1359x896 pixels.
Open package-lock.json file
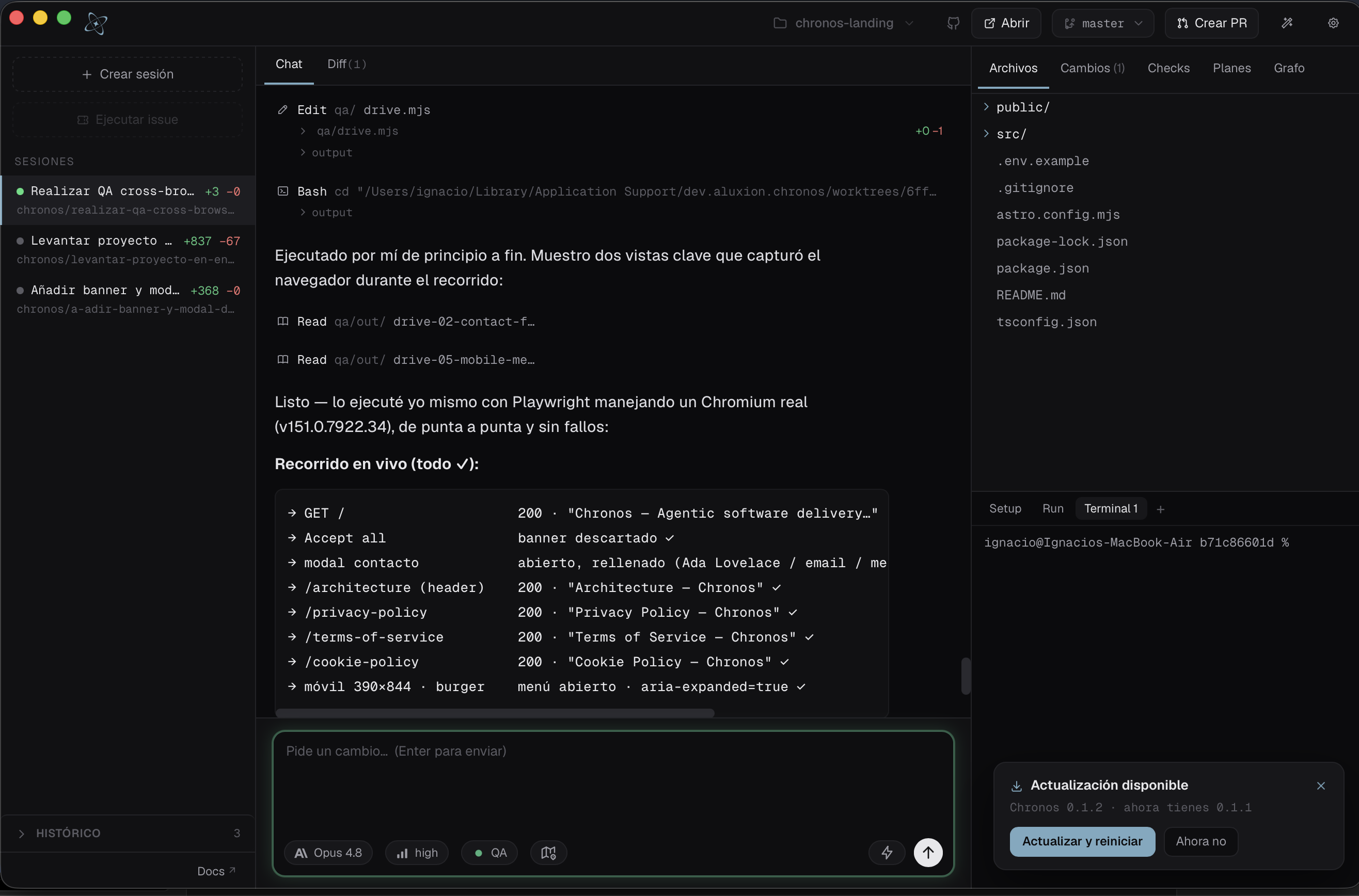(x=1062, y=242)
